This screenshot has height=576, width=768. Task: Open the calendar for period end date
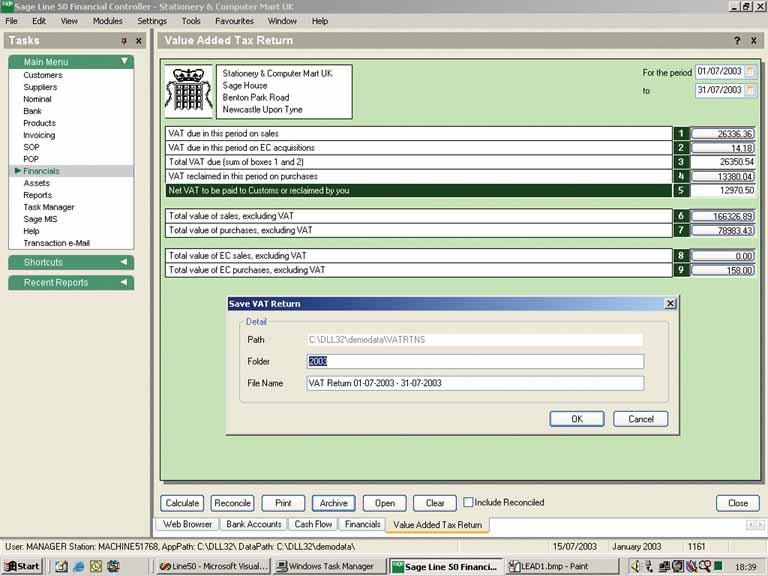click(x=749, y=90)
